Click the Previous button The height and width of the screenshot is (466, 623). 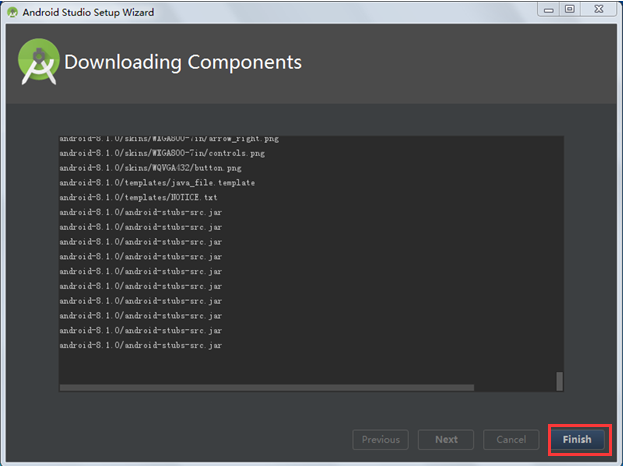pyautogui.click(x=380, y=439)
